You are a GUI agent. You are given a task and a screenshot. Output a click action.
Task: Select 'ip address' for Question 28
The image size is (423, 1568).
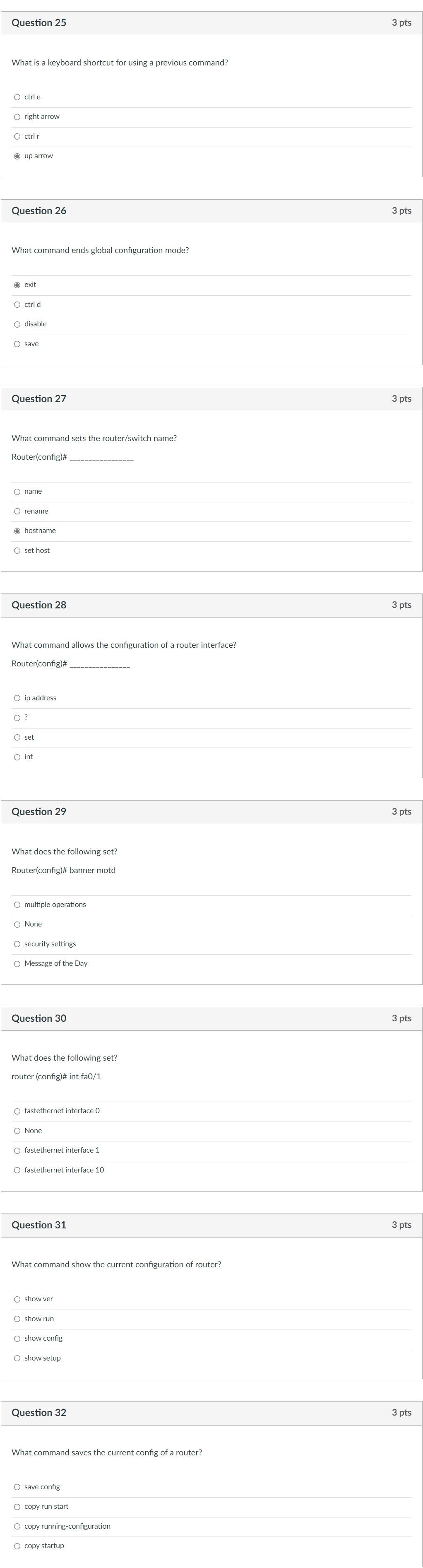17,698
